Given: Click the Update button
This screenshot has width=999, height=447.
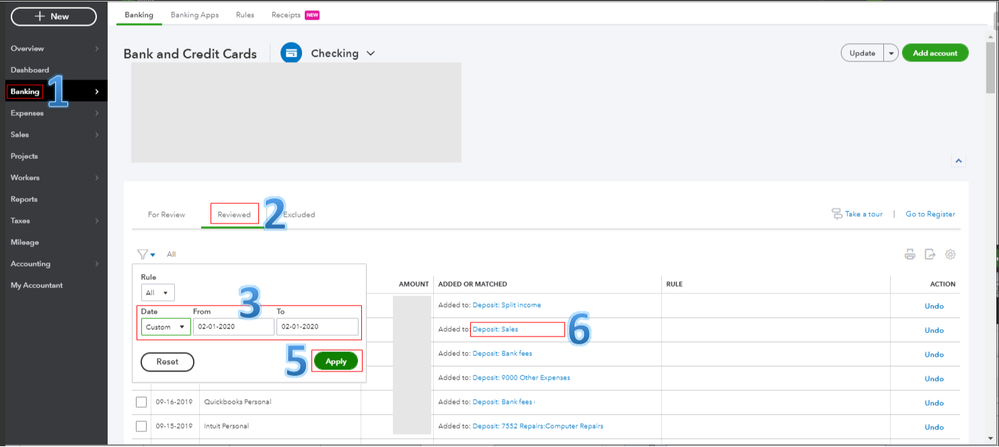Looking at the screenshot, I should (863, 53).
